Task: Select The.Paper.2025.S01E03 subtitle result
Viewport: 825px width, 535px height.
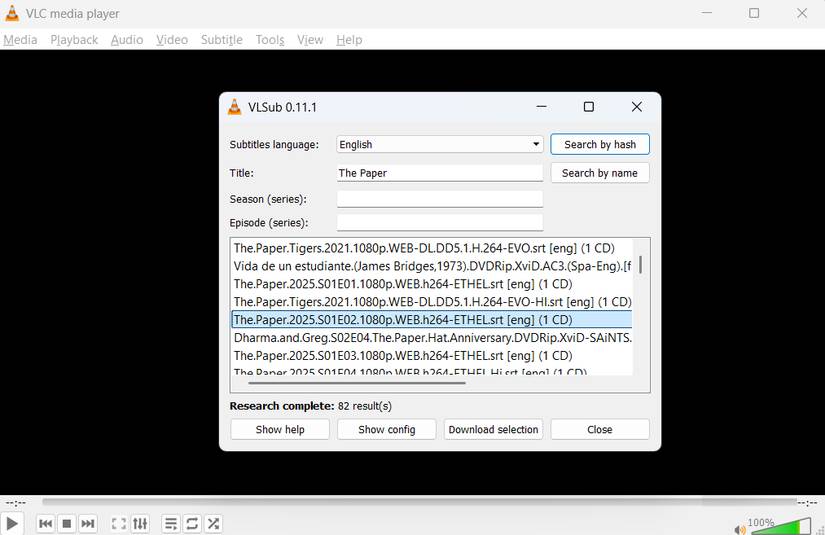Action: pyautogui.click(x=431, y=355)
